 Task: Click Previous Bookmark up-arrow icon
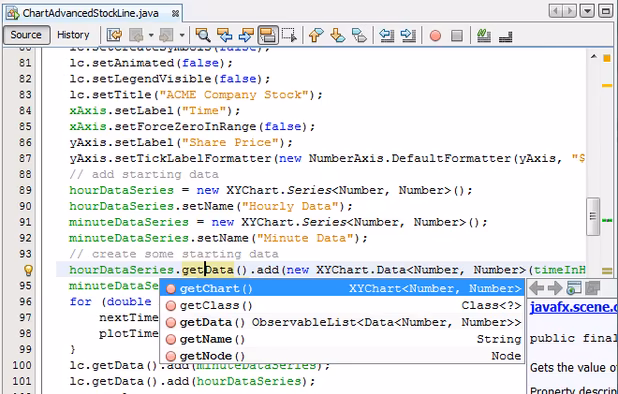316,35
